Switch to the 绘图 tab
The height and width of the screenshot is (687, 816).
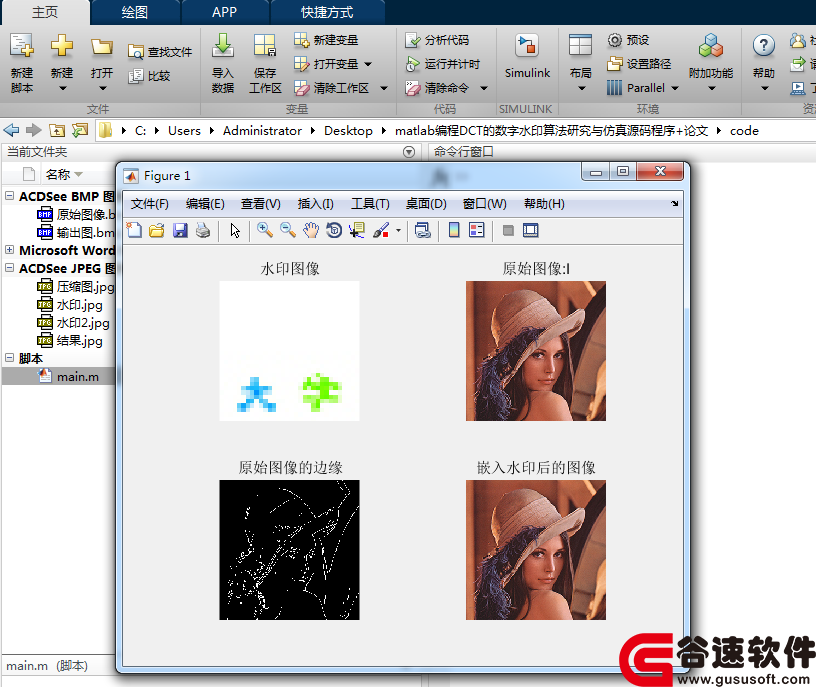[134, 12]
